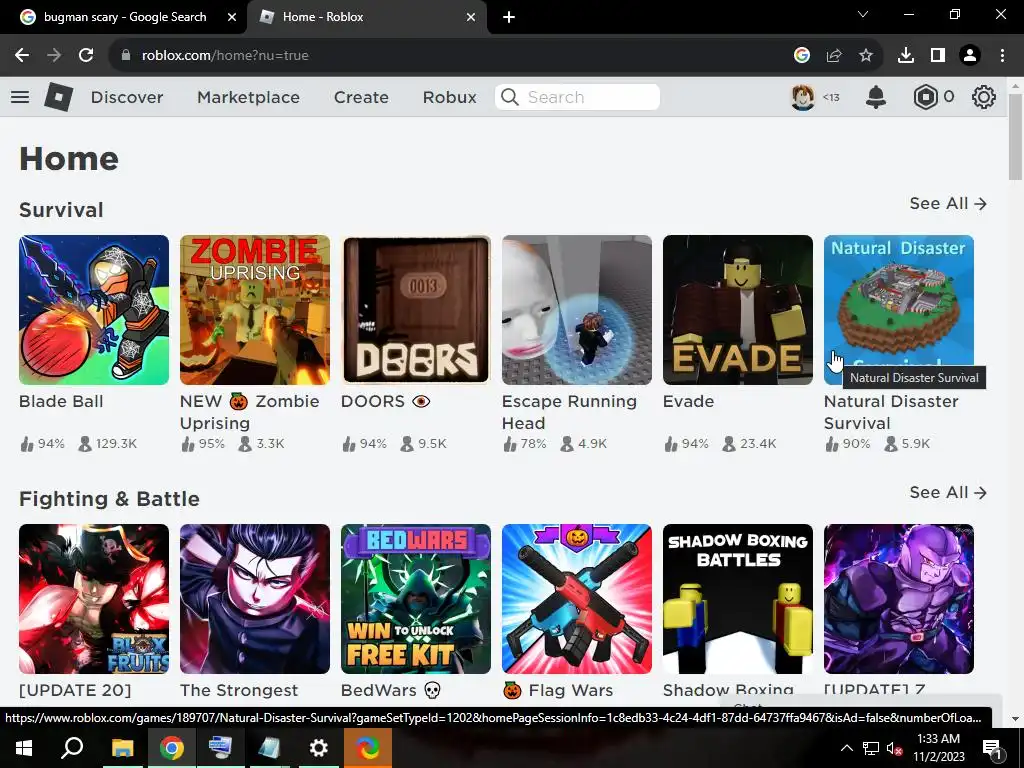Open the Windows Start menu

tap(24, 748)
